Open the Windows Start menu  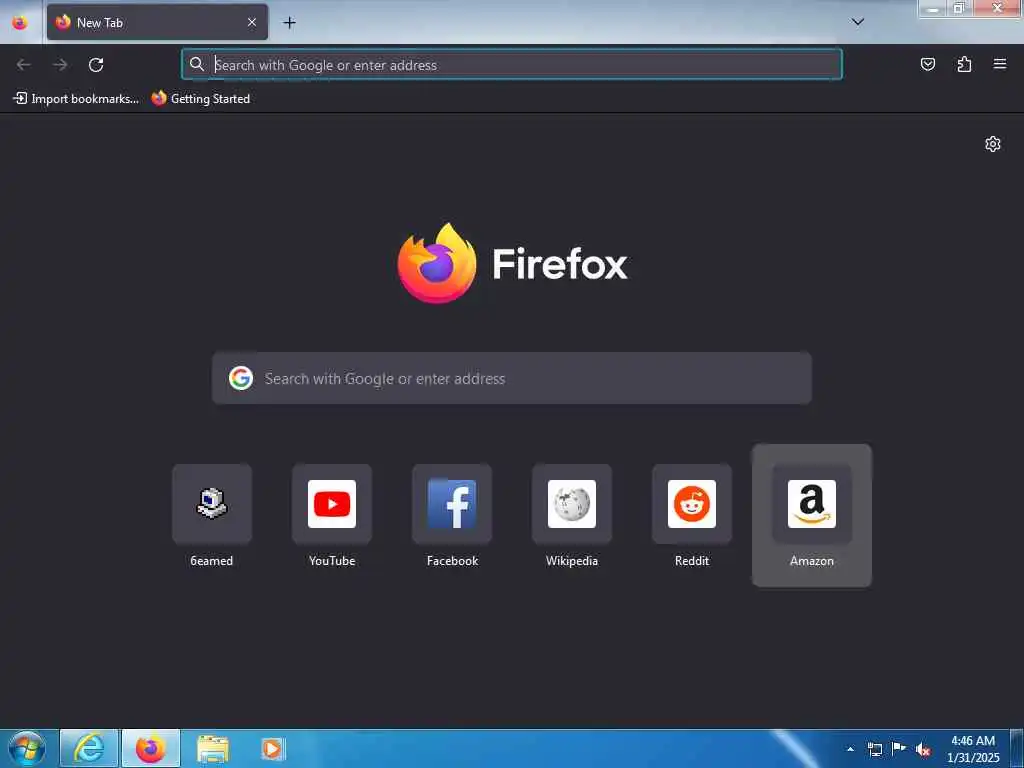click(x=27, y=748)
